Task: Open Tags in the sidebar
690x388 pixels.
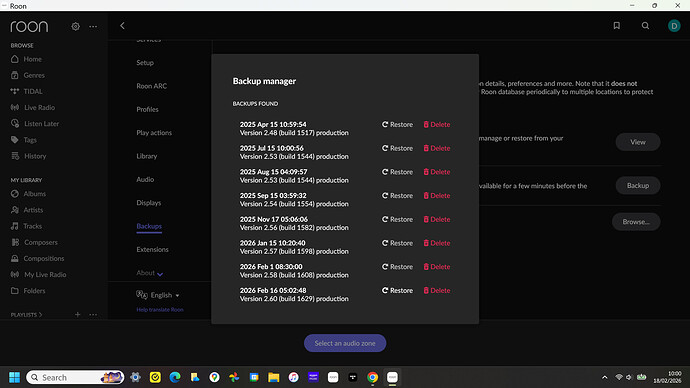Action: click(x=24, y=140)
